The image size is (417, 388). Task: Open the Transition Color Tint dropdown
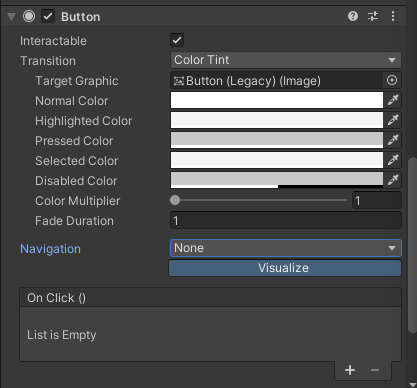(x=286, y=60)
